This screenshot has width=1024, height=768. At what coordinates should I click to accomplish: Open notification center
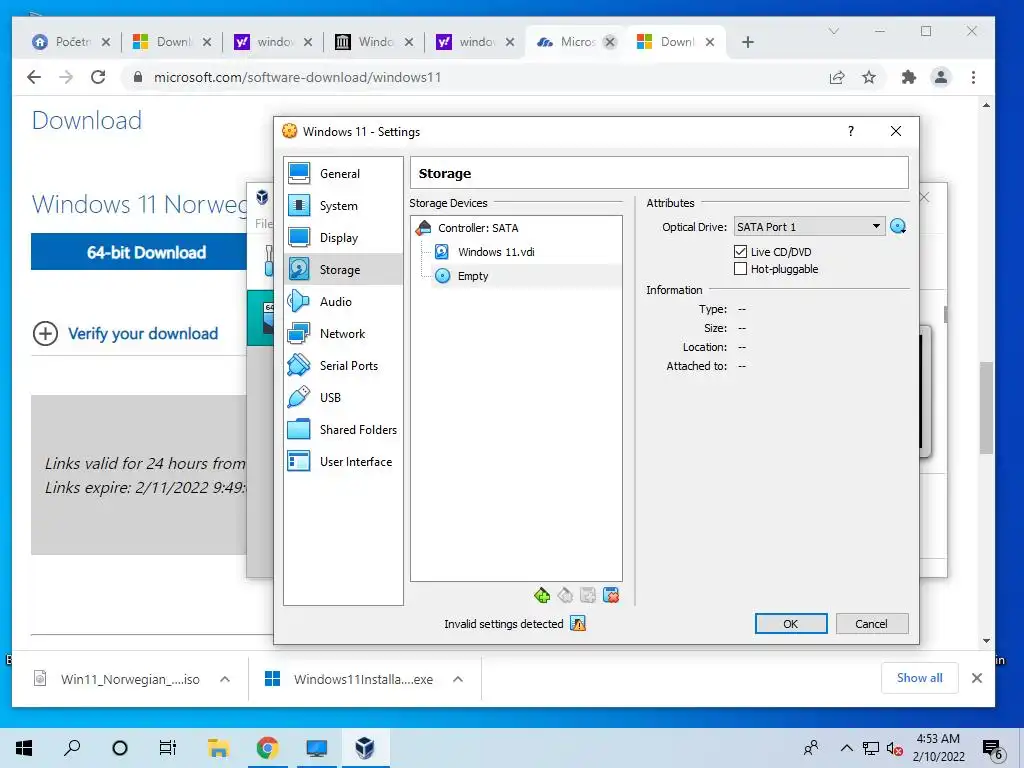[992, 750]
